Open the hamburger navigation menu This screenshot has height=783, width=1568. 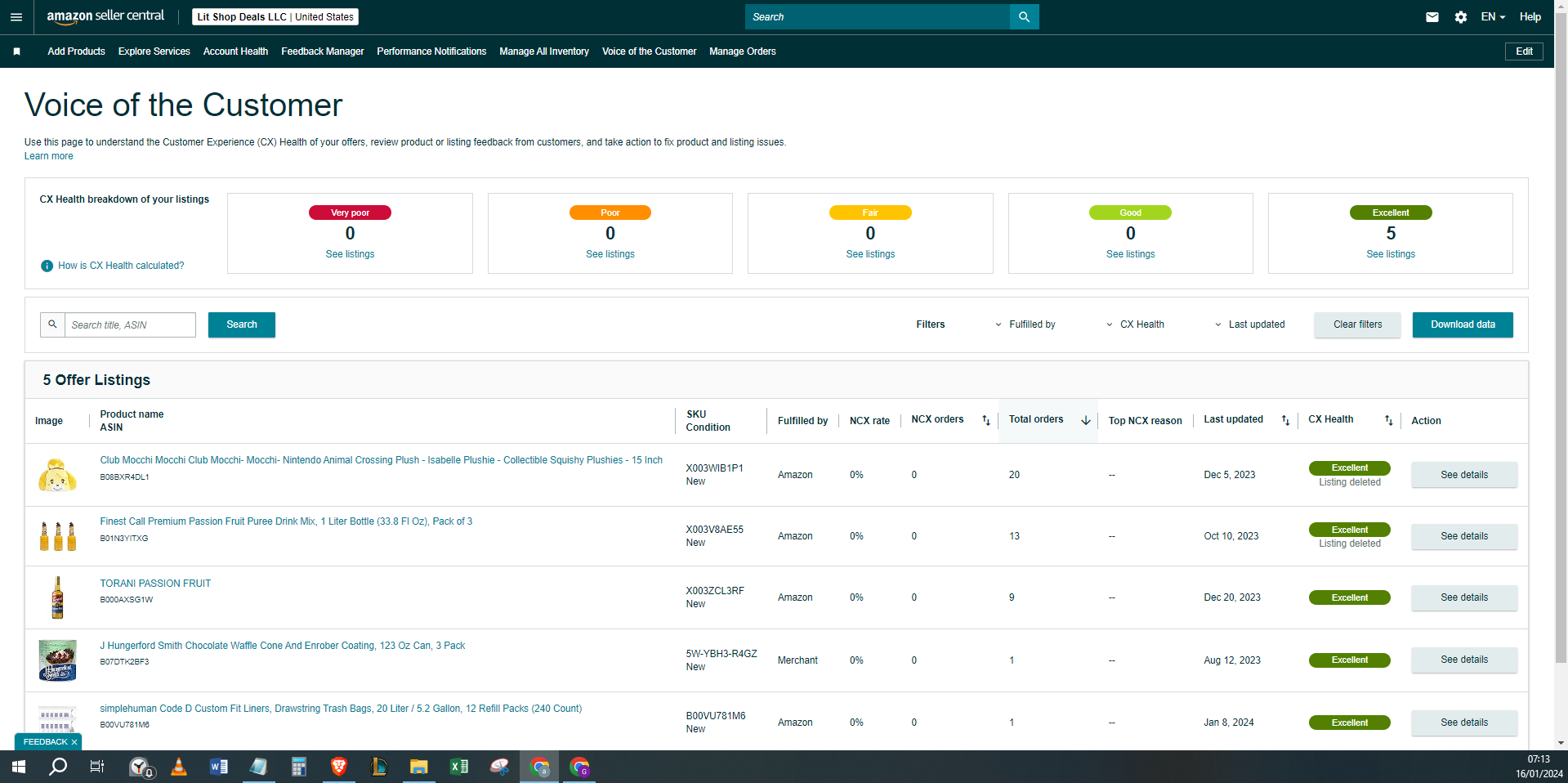coord(16,16)
